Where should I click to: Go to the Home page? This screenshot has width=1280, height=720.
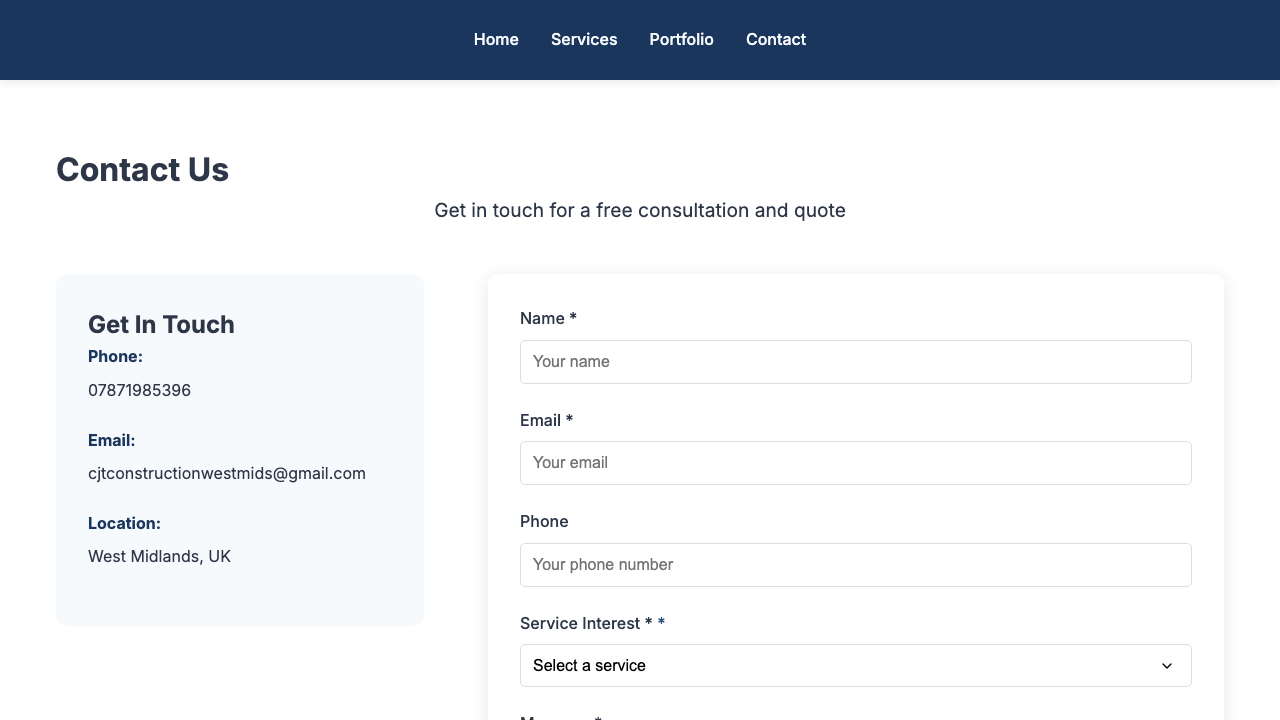(496, 40)
